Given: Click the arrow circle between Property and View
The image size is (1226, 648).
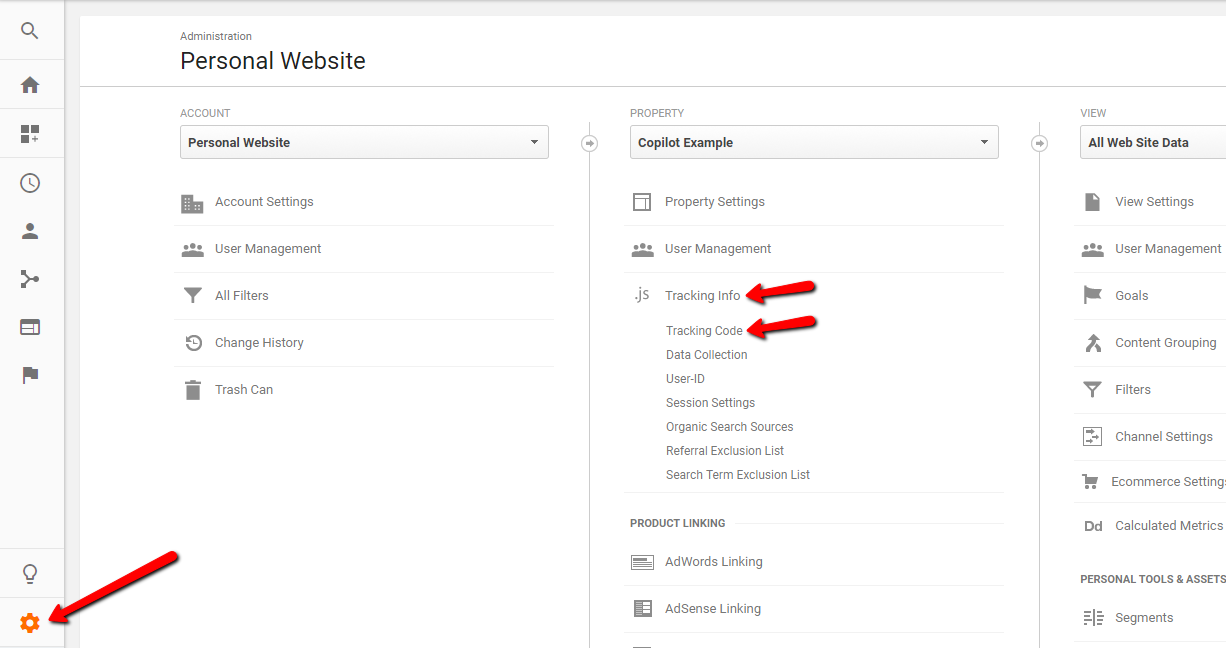Looking at the screenshot, I should [x=1039, y=144].
